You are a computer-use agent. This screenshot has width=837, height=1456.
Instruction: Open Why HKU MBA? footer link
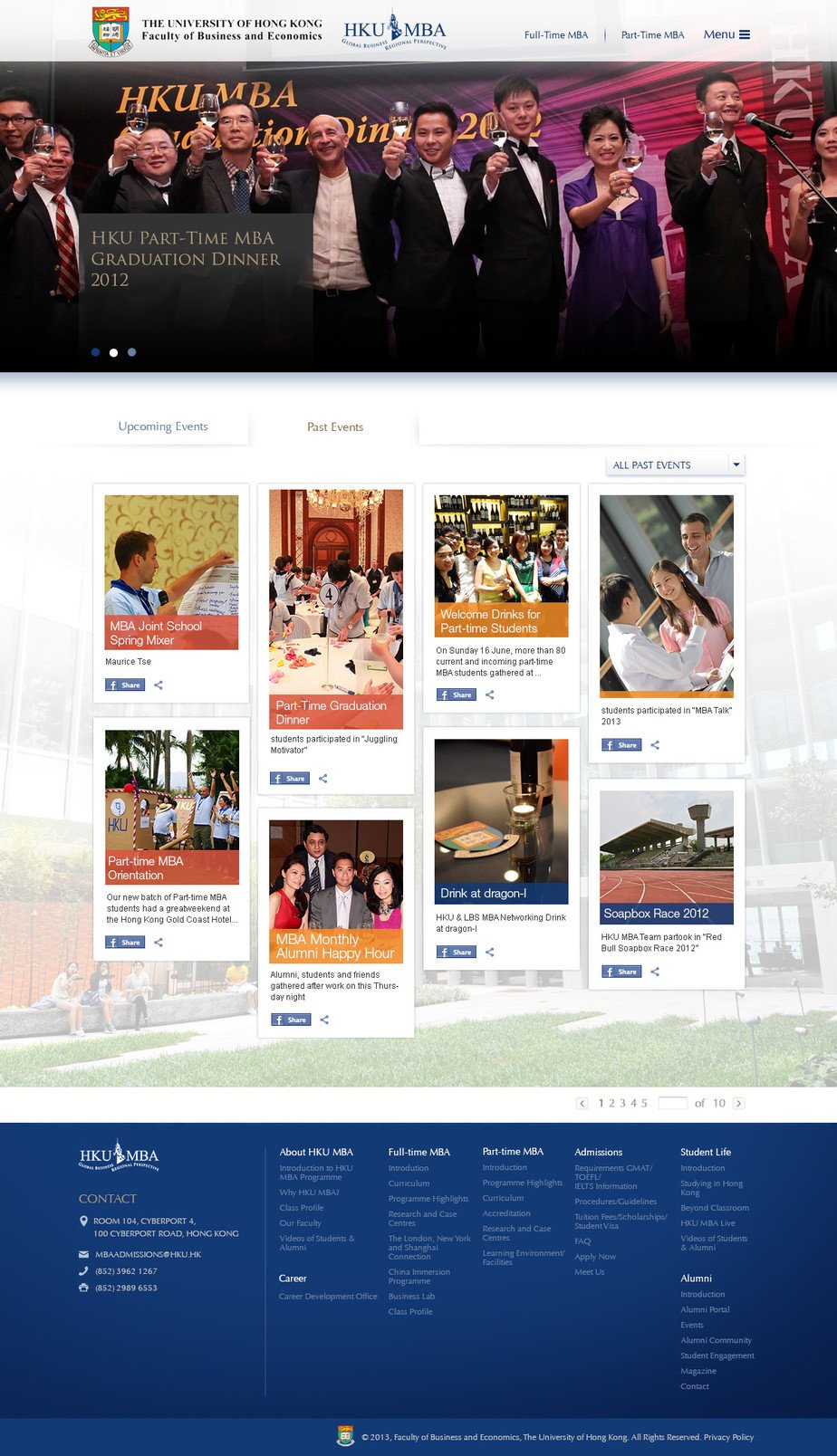(x=310, y=1193)
